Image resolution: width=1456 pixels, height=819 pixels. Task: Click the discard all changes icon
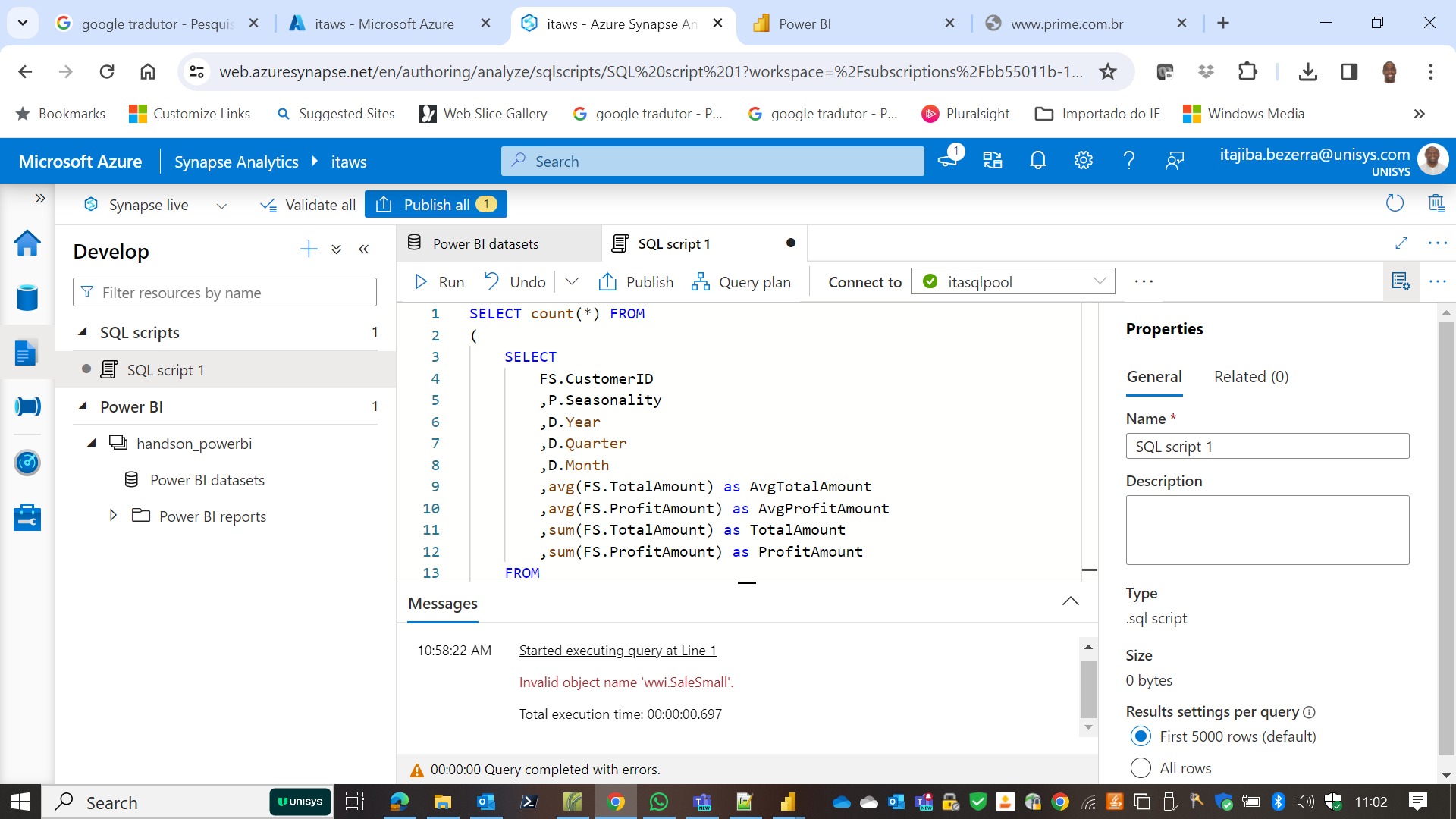pos(1436,203)
